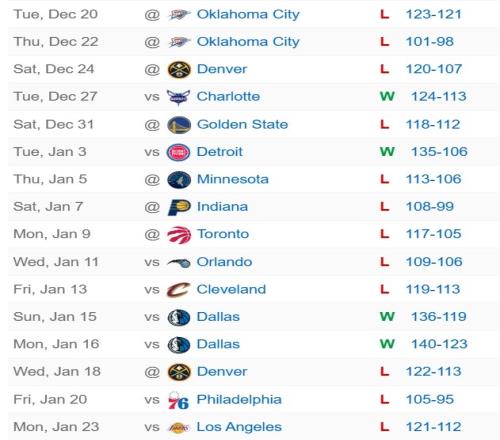The height and width of the screenshot is (440, 500).
Task: Click the Toronto Raptors logo
Action: click(179, 235)
